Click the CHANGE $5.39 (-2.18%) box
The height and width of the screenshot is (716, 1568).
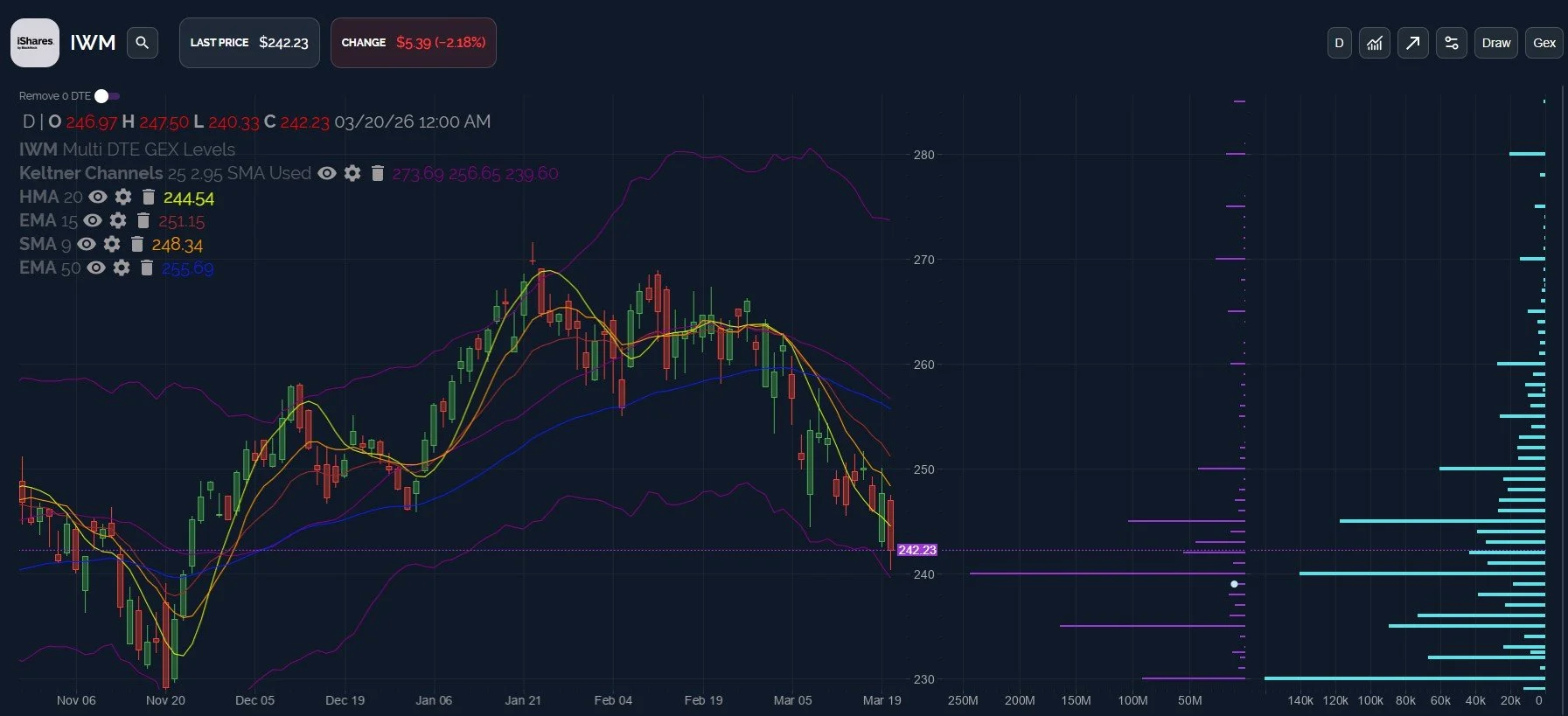point(413,43)
